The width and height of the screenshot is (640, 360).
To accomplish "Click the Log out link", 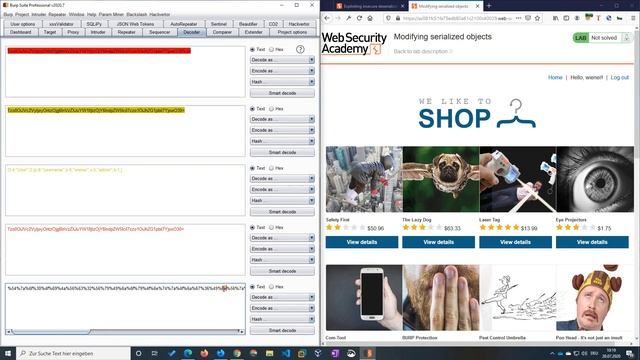I will coord(620,78).
